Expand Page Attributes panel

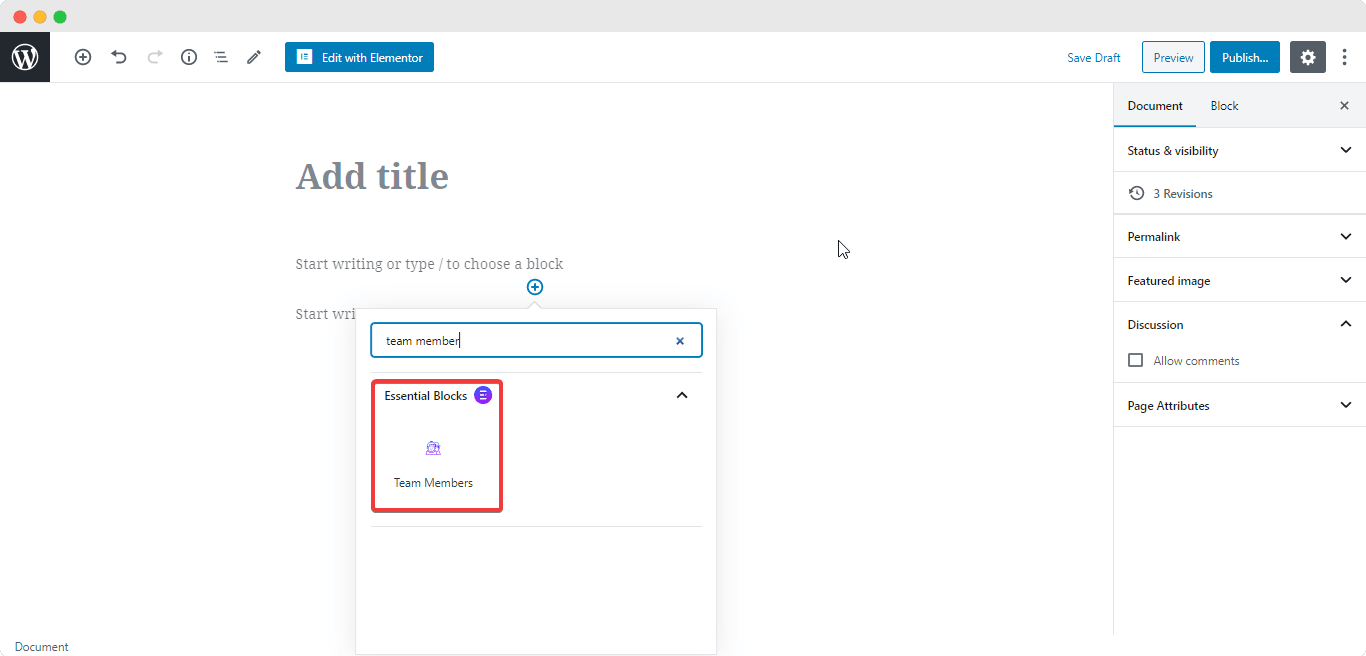[1240, 405]
